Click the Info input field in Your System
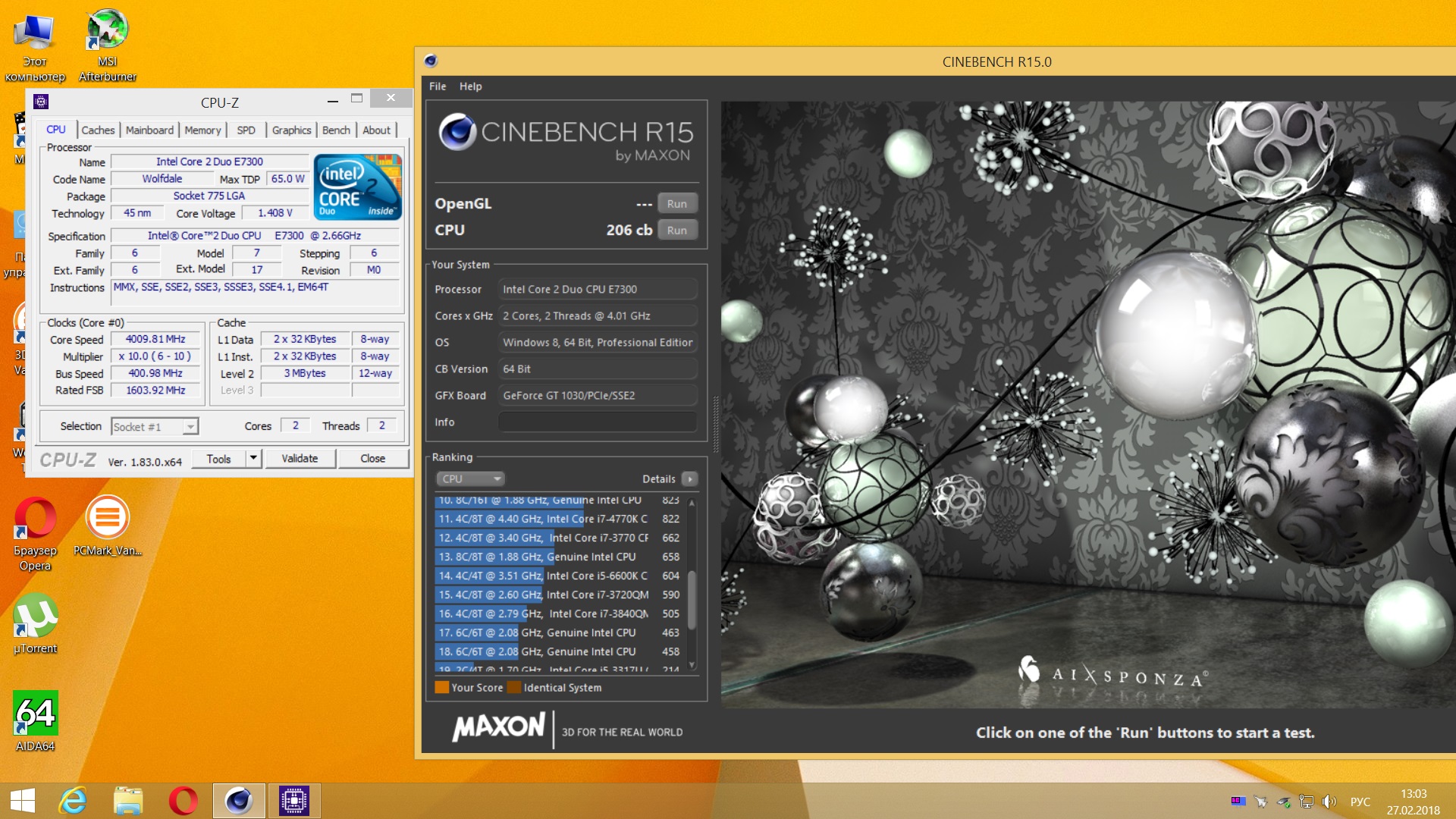Image resolution: width=1456 pixels, height=819 pixels. coord(598,422)
